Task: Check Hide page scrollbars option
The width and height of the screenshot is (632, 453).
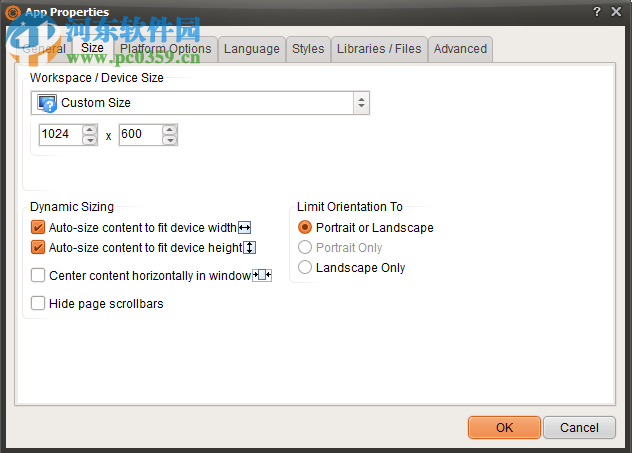Action: tap(39, 303)
